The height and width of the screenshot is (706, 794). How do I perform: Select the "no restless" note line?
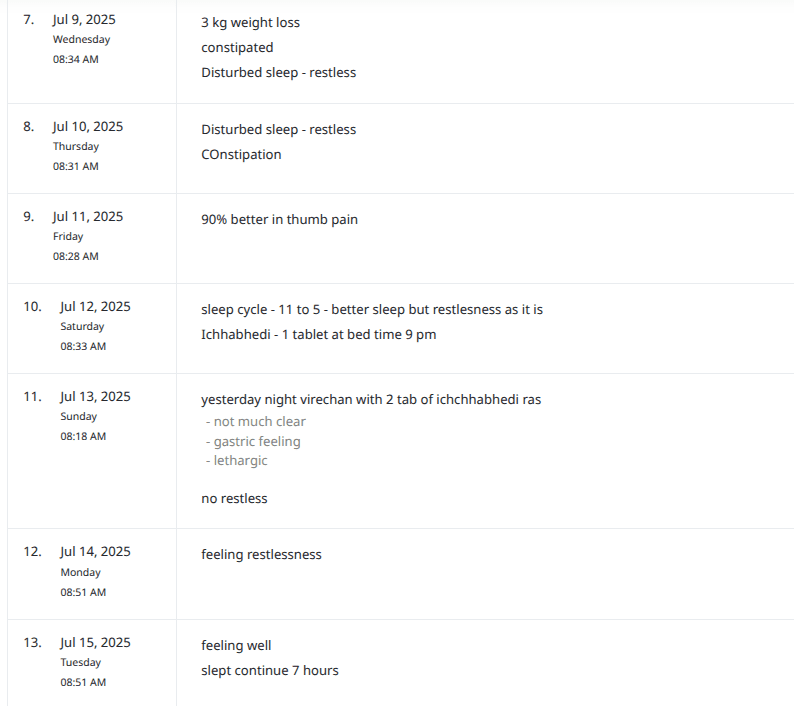click(x=234, y=498)
